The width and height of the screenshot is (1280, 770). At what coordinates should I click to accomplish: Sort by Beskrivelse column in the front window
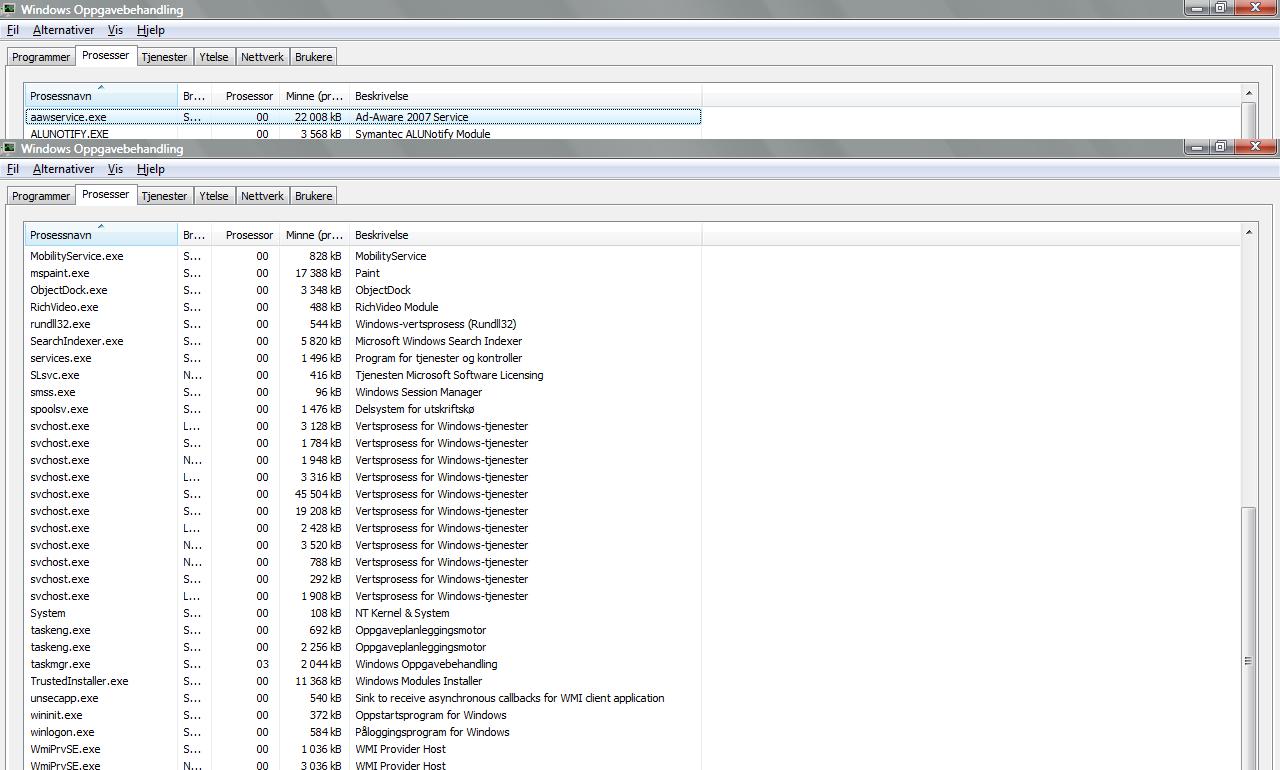coord(525,235)
